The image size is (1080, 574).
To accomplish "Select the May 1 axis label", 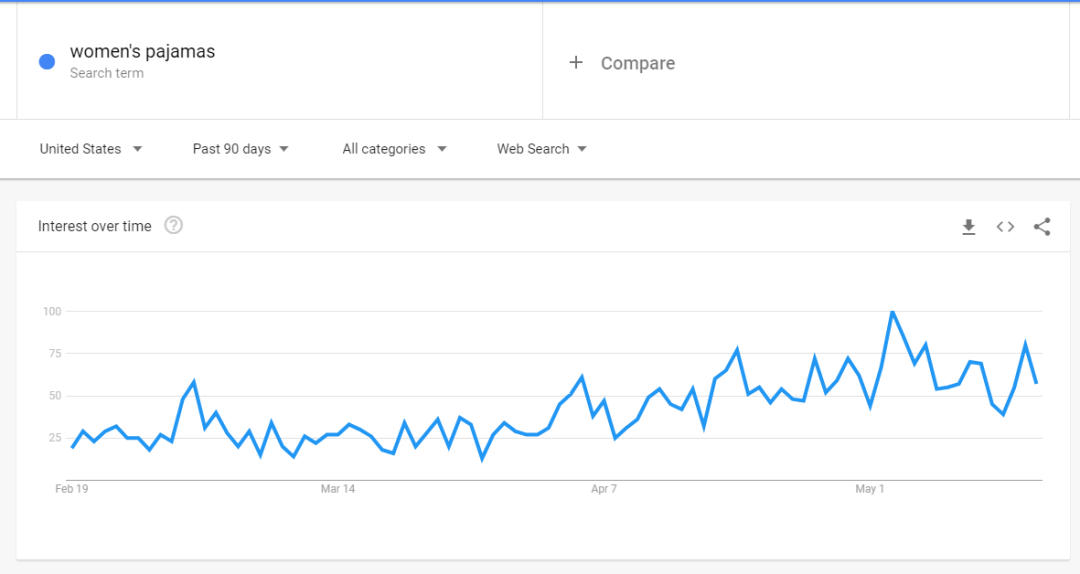I will coord(870,489).
